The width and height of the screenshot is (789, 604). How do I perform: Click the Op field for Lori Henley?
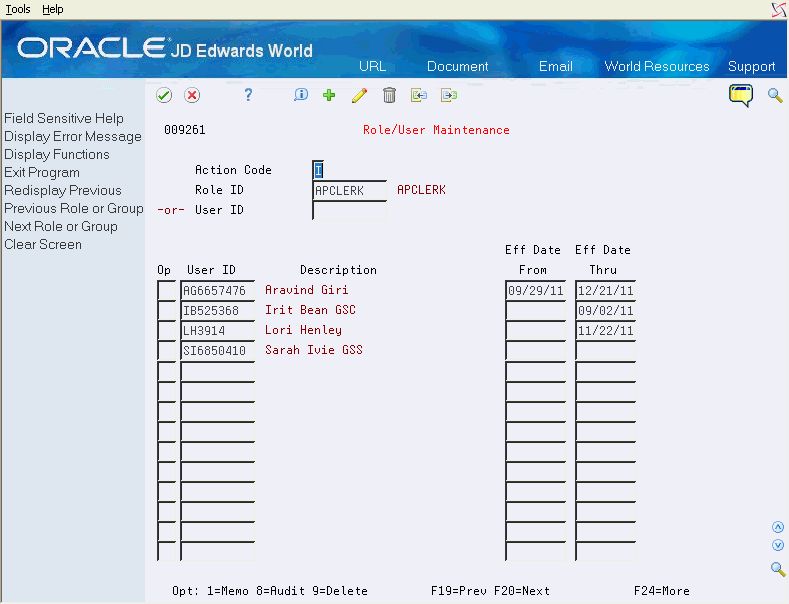click(x=167, y=331)
